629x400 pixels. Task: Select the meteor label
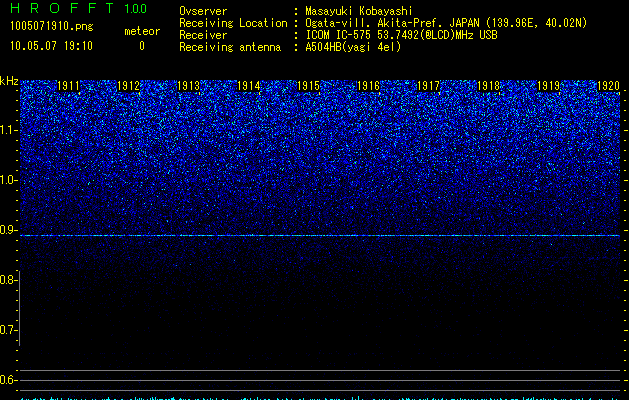pyautogui.click(x=142, y=31)
